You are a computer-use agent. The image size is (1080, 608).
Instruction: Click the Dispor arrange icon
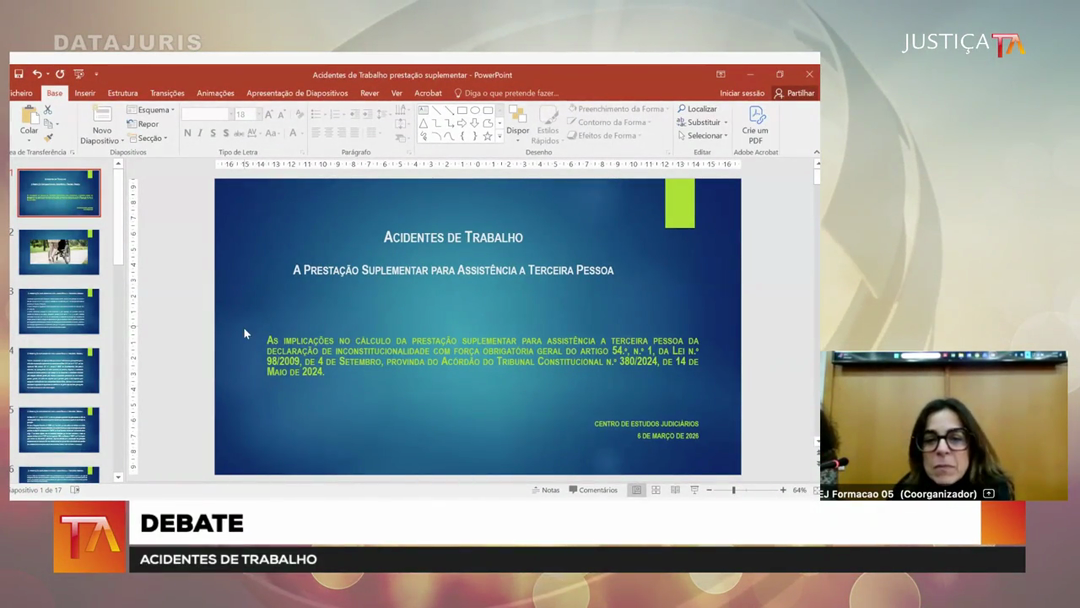[517, 118]
